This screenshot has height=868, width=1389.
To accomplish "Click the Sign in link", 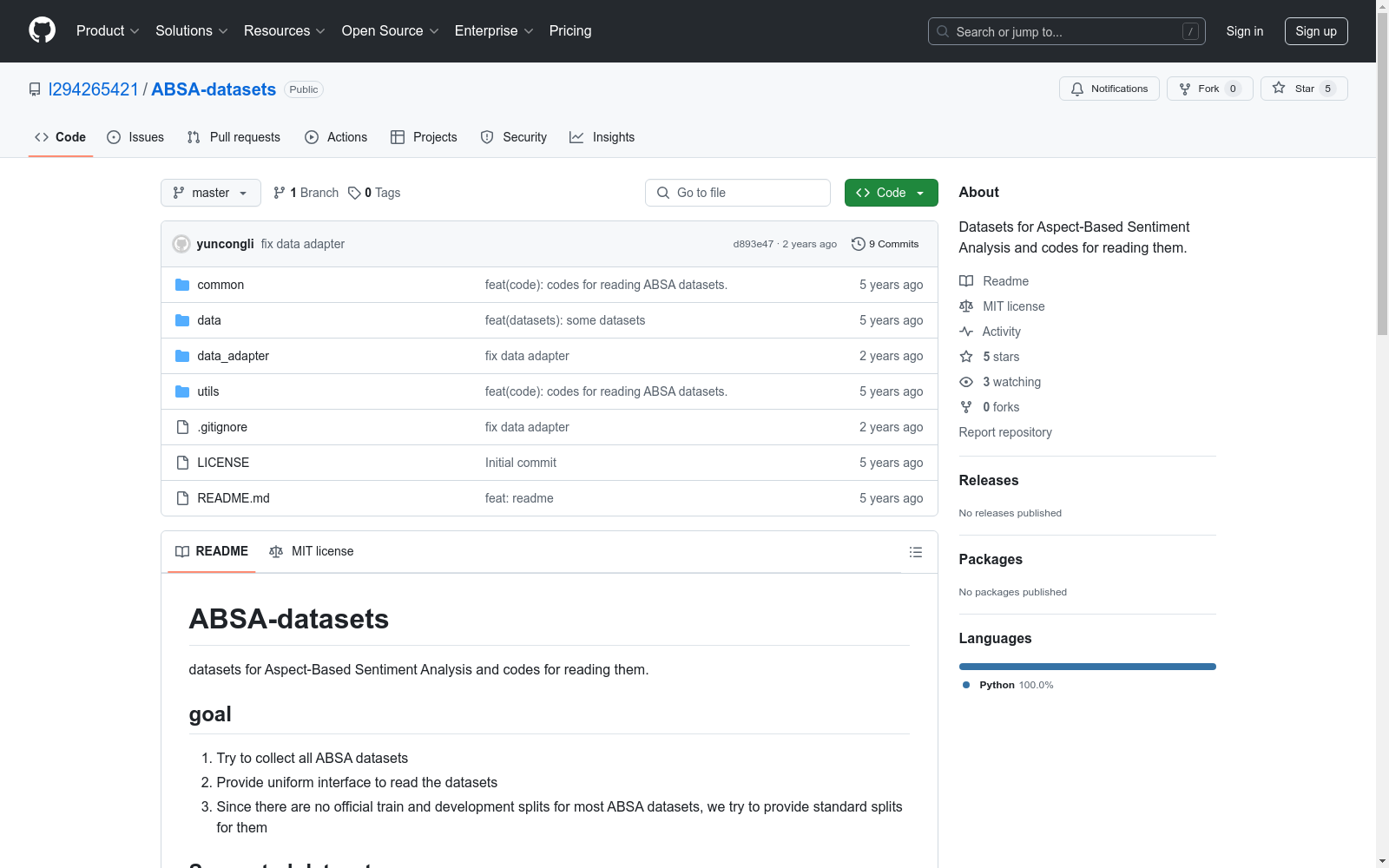I will pyautogui.click(x=1245, y=31).
